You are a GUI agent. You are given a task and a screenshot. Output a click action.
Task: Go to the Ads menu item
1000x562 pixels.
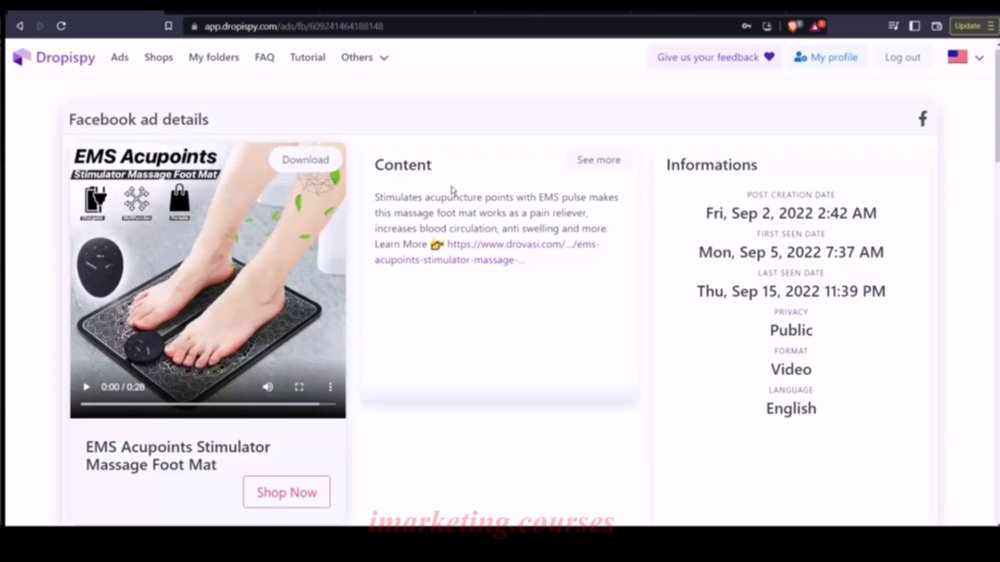pyautogui.click(x=119, y=57)
